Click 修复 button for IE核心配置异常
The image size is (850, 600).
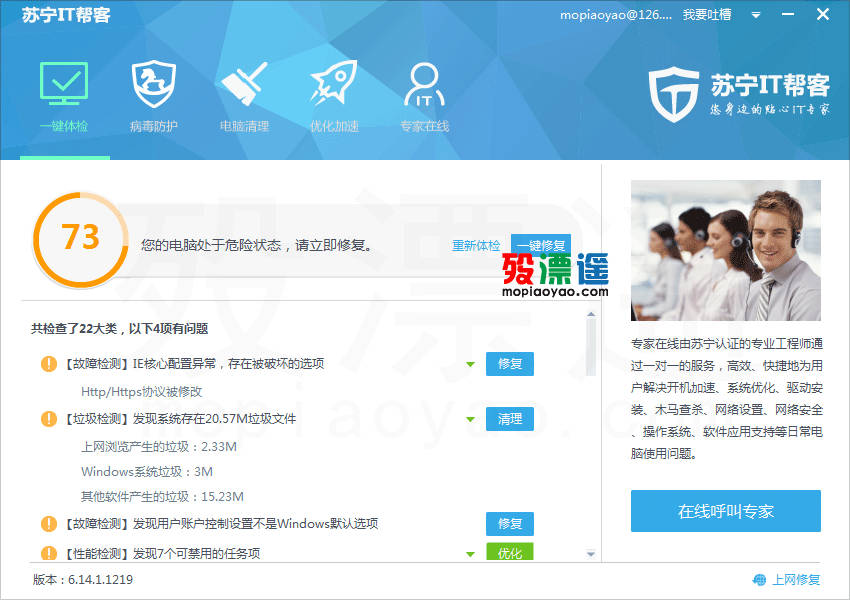pos(510,364)
